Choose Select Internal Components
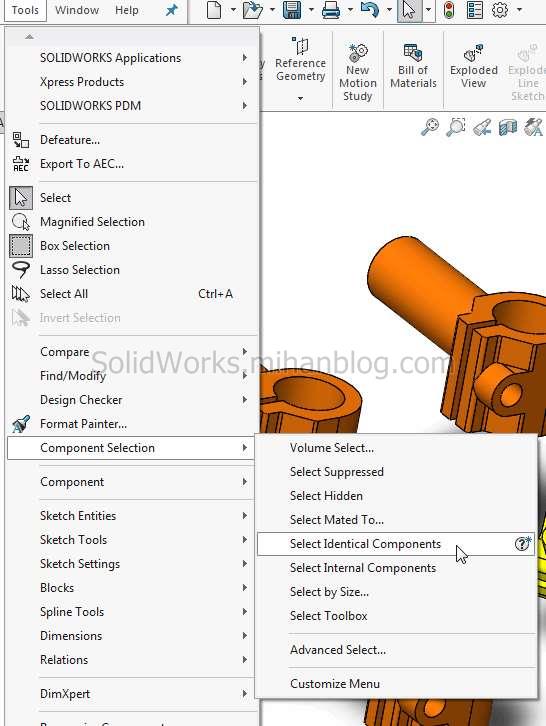 (x=396, y=568)
